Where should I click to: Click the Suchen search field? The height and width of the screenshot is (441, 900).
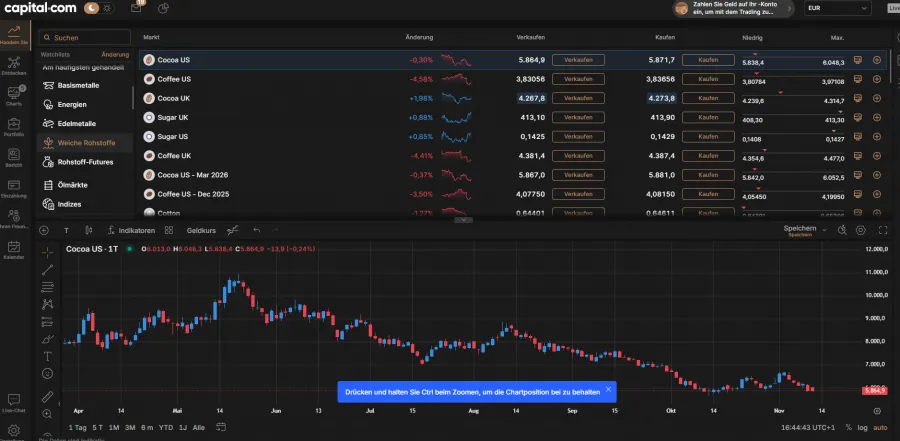[x=84, y=37]
